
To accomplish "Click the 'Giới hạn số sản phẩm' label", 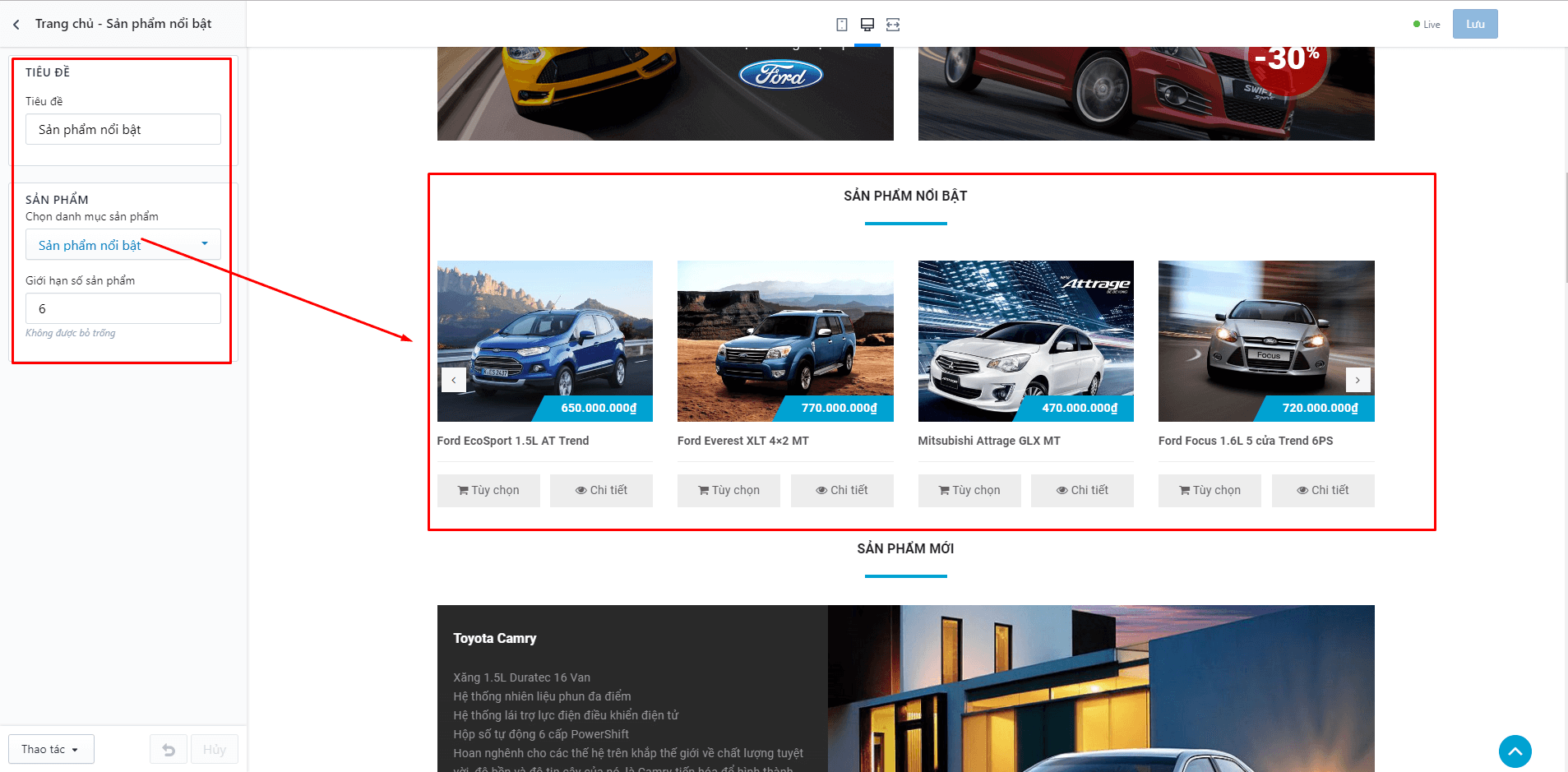I will pyautogui.click(x=80, y=280).
